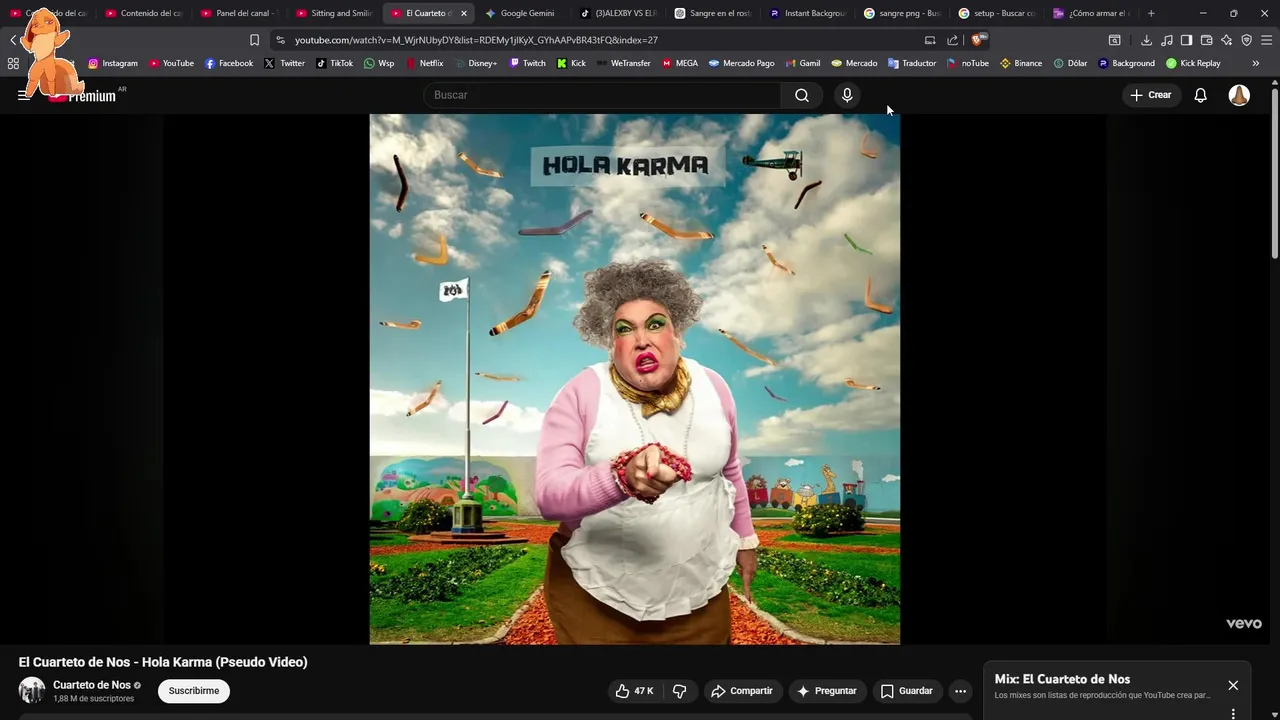Click the Compartir share button
The width and height of the screenshot is (1280, 720).
(x=741, y=691)
